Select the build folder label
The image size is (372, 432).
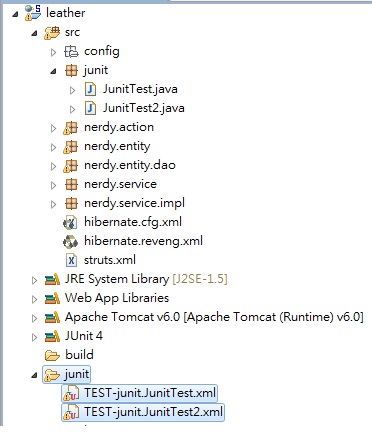point(79,355)
